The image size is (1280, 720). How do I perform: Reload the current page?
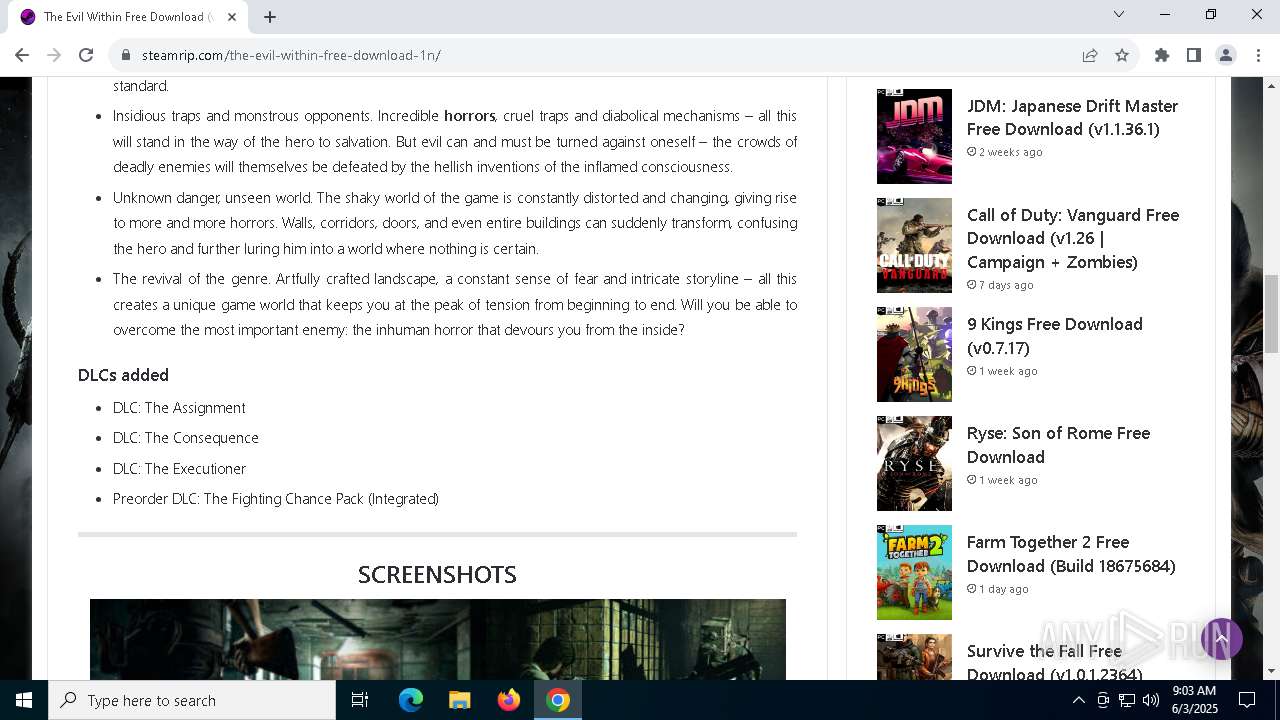tap(86, 55)
